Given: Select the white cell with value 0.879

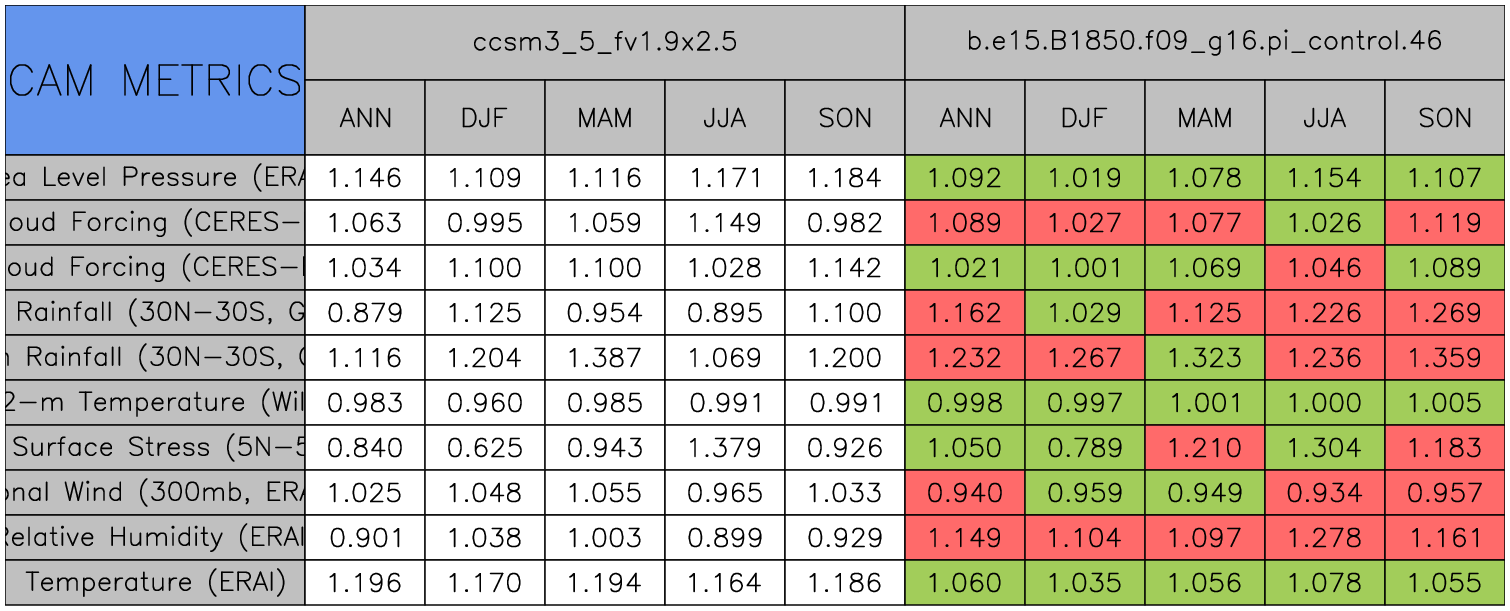Looking at the screenshot, I should coord(365,312).
